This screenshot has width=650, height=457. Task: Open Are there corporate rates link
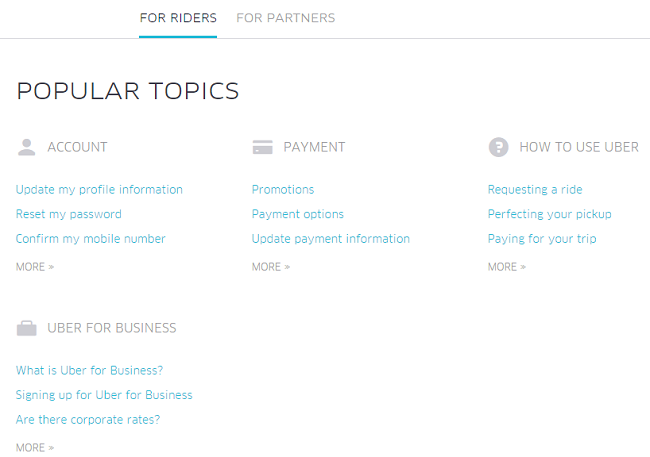[88, 419]
